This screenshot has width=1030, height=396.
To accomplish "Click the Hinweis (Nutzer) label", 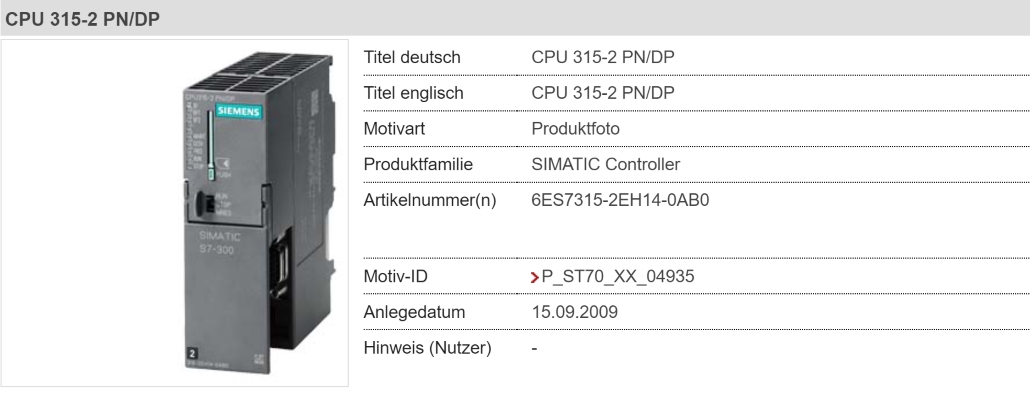I will 428,347.
